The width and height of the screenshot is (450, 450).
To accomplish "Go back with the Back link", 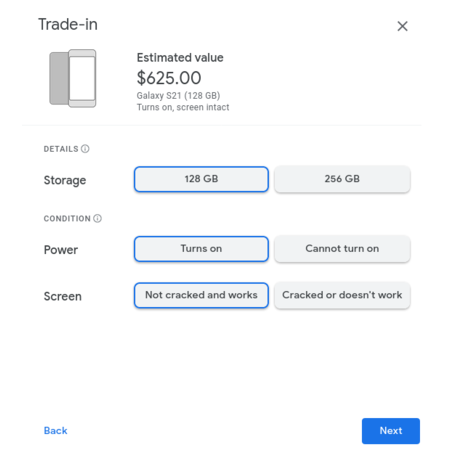I will (55, 431).
